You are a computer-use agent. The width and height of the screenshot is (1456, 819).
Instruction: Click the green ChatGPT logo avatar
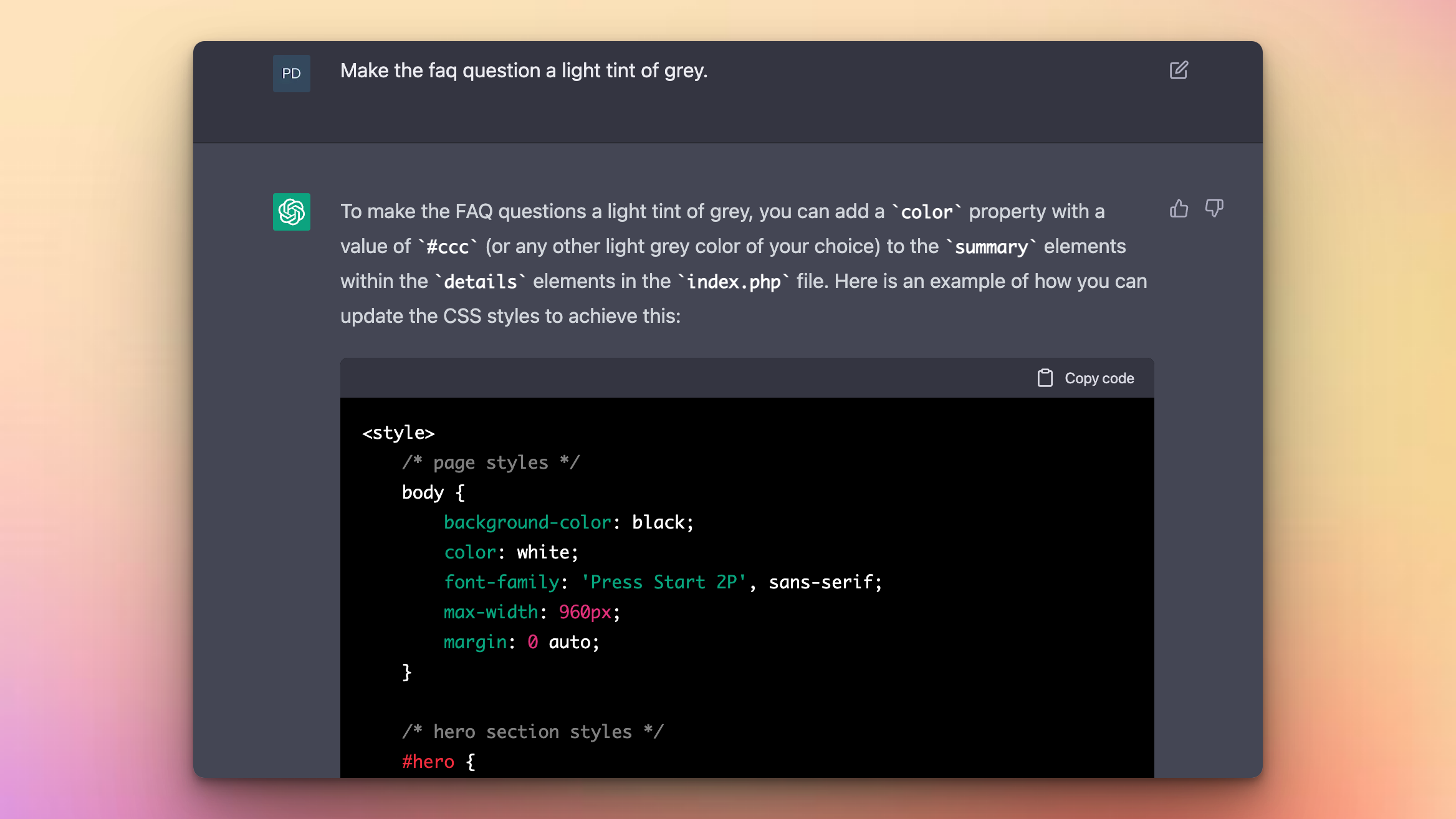pyautogui.click(x=291, y=212)
